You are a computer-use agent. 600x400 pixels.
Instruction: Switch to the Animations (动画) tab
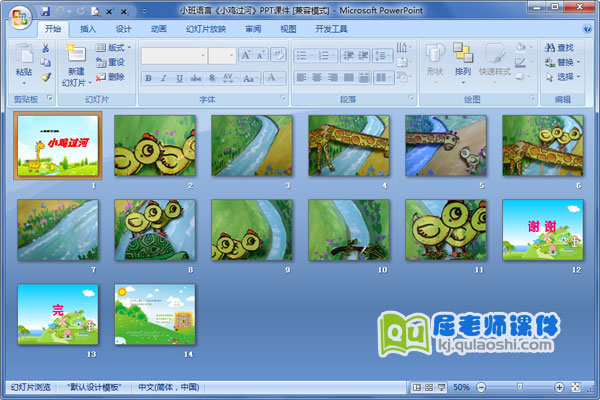[x=158, y=29]
